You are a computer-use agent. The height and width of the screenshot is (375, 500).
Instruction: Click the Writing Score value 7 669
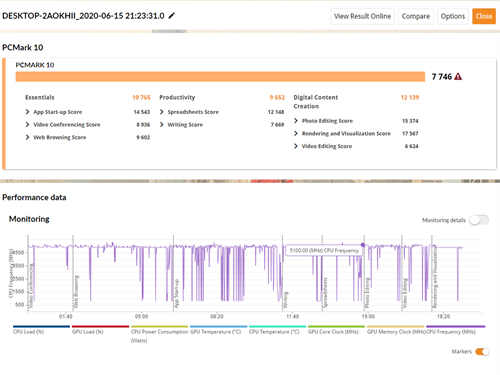click(x=277, y=125)
